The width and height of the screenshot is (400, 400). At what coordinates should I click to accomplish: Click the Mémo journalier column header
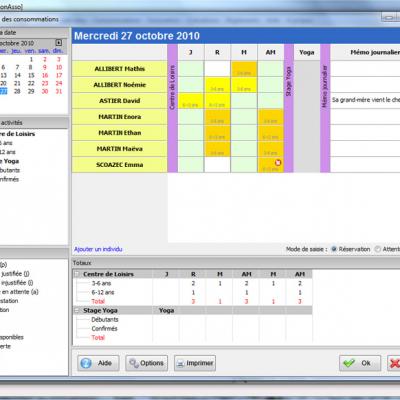coord(365,52)
